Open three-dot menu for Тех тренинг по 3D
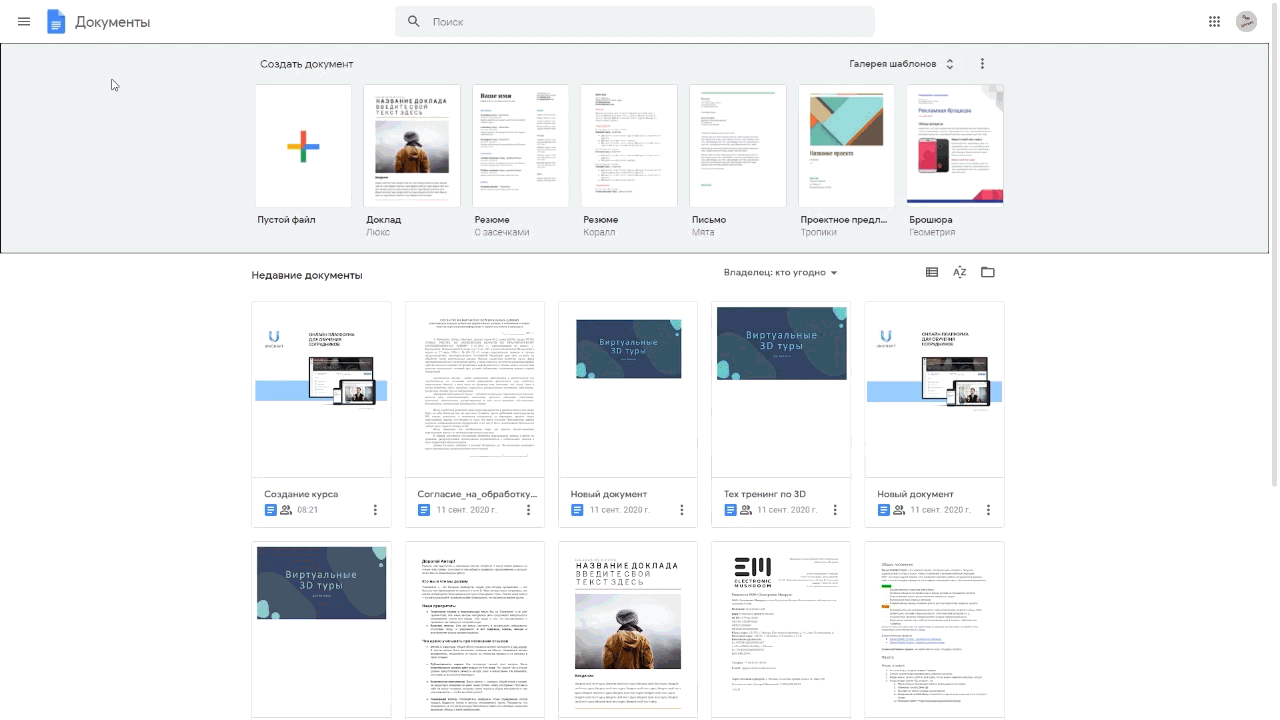The image size is (1280, 720). coord(835,510)
